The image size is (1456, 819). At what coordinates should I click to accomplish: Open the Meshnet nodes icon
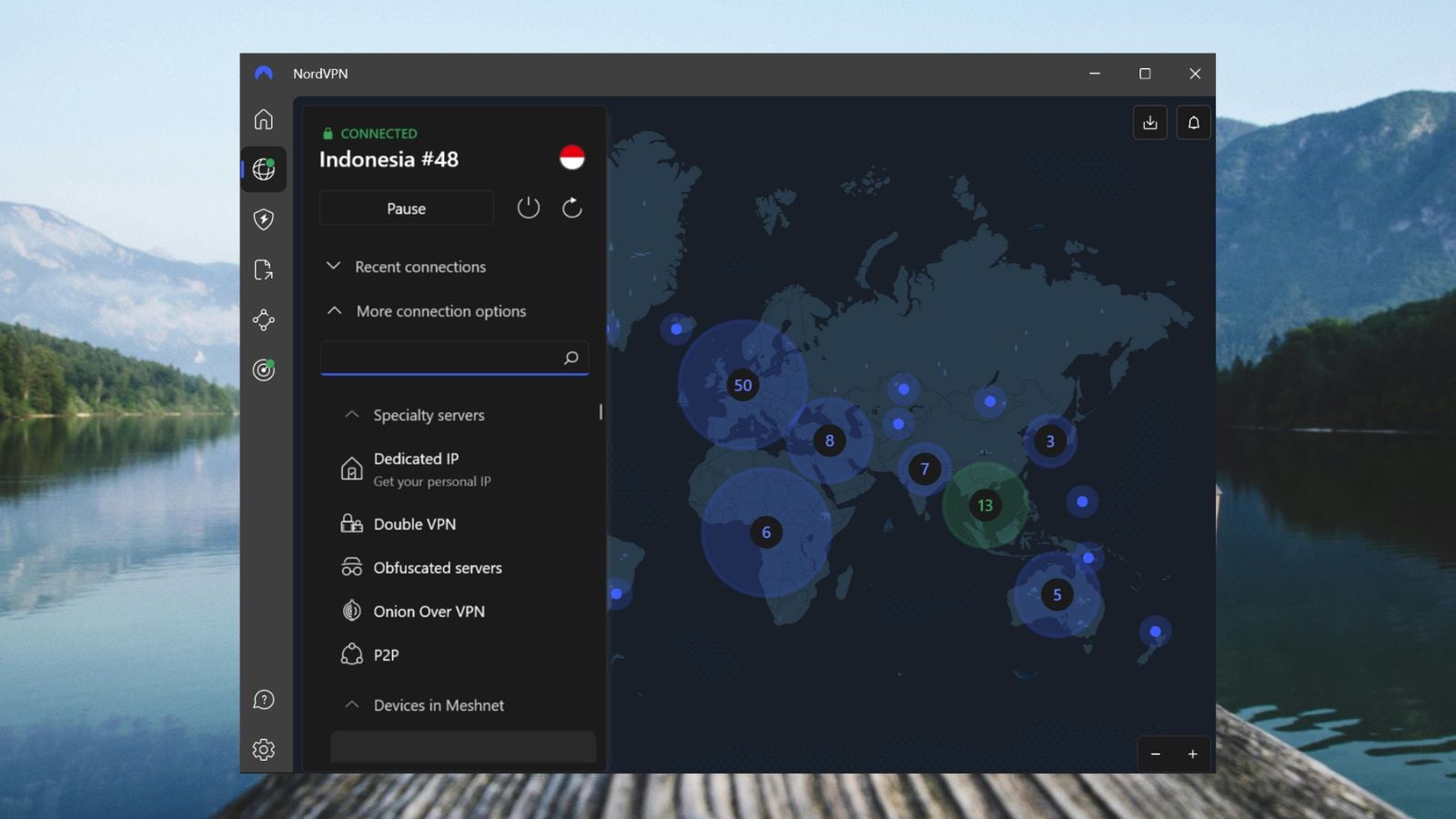(x=263, y=319)
